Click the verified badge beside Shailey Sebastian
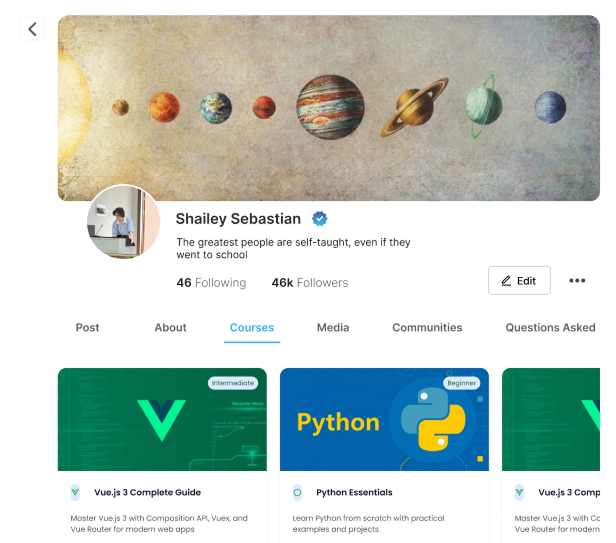 320,219
